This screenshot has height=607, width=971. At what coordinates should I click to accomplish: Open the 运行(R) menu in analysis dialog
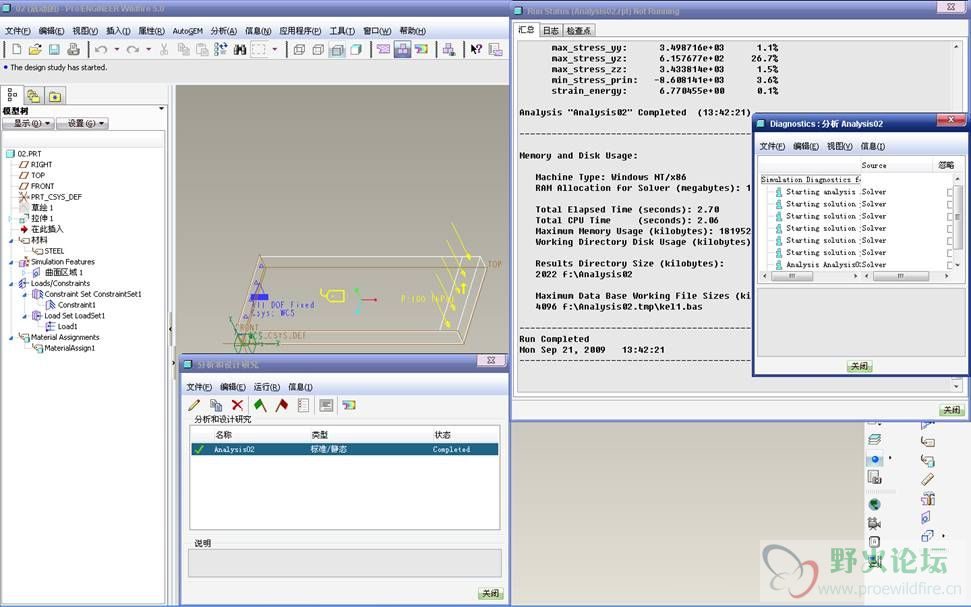pos(267,387)
